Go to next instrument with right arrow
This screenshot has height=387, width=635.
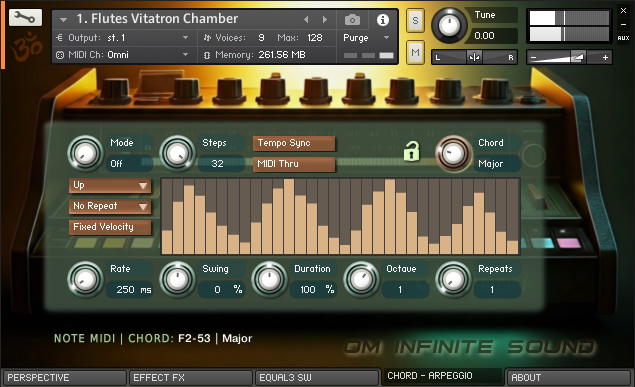coord(325,19)
